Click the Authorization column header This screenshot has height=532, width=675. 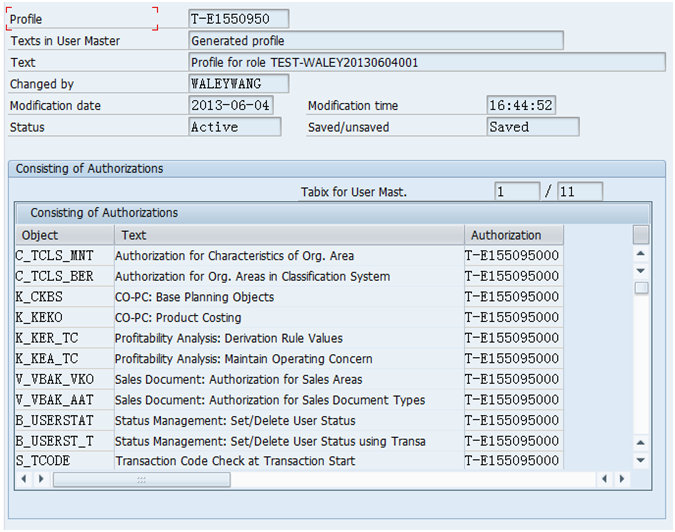514,235
